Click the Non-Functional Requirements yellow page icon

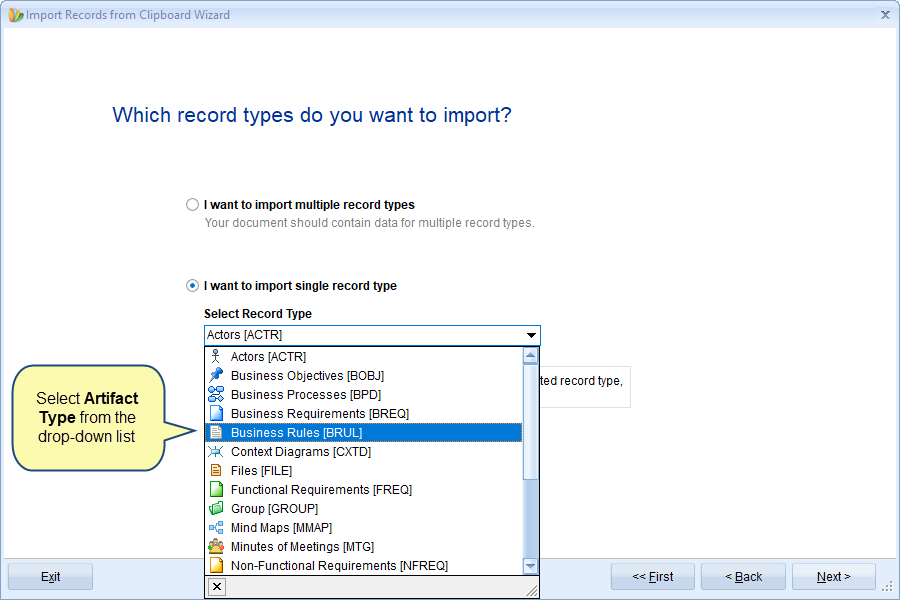point(216,565)
